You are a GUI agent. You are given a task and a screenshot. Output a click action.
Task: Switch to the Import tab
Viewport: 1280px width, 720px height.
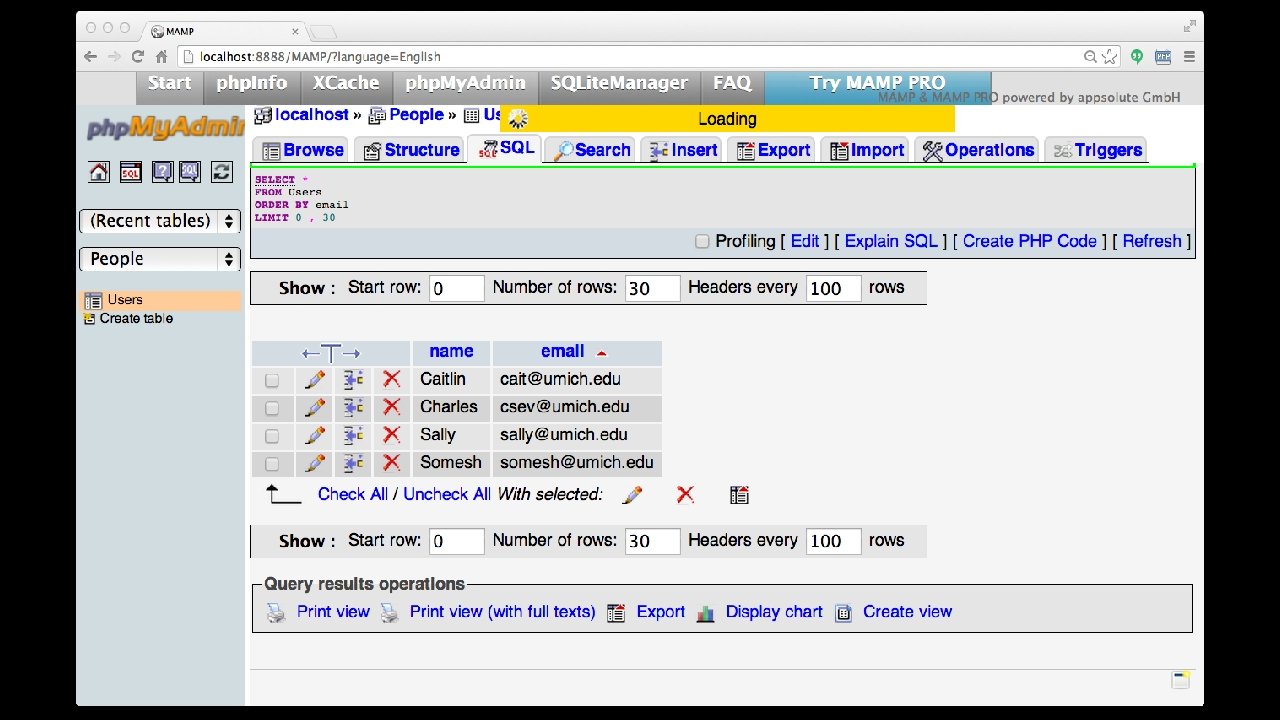(x=864, y=150)
